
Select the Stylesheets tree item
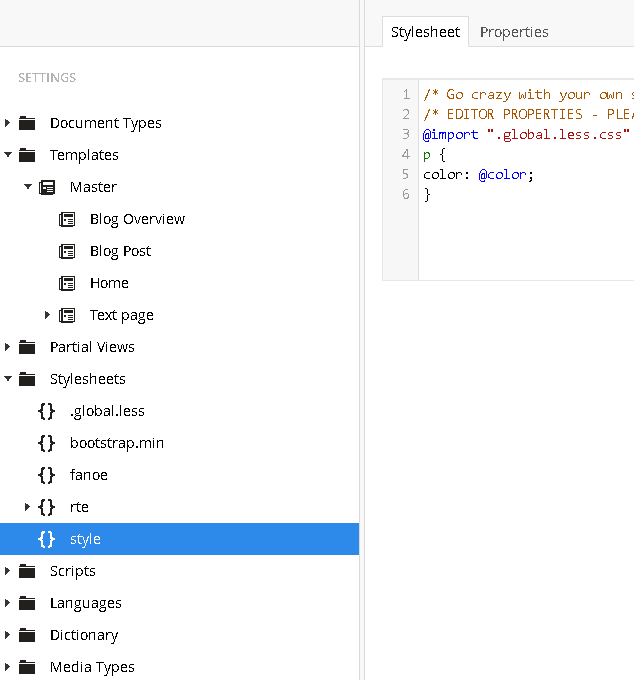88,379
